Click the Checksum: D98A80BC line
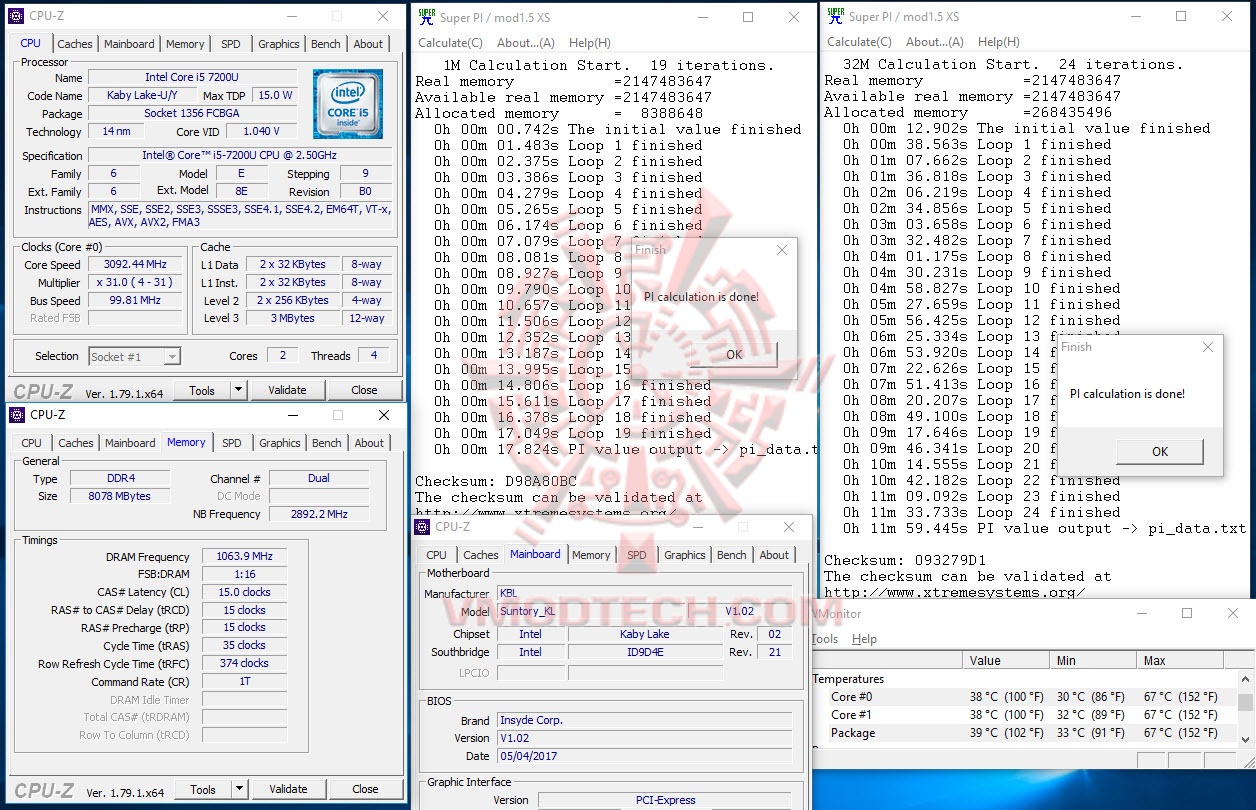 [x=496, y=481]
